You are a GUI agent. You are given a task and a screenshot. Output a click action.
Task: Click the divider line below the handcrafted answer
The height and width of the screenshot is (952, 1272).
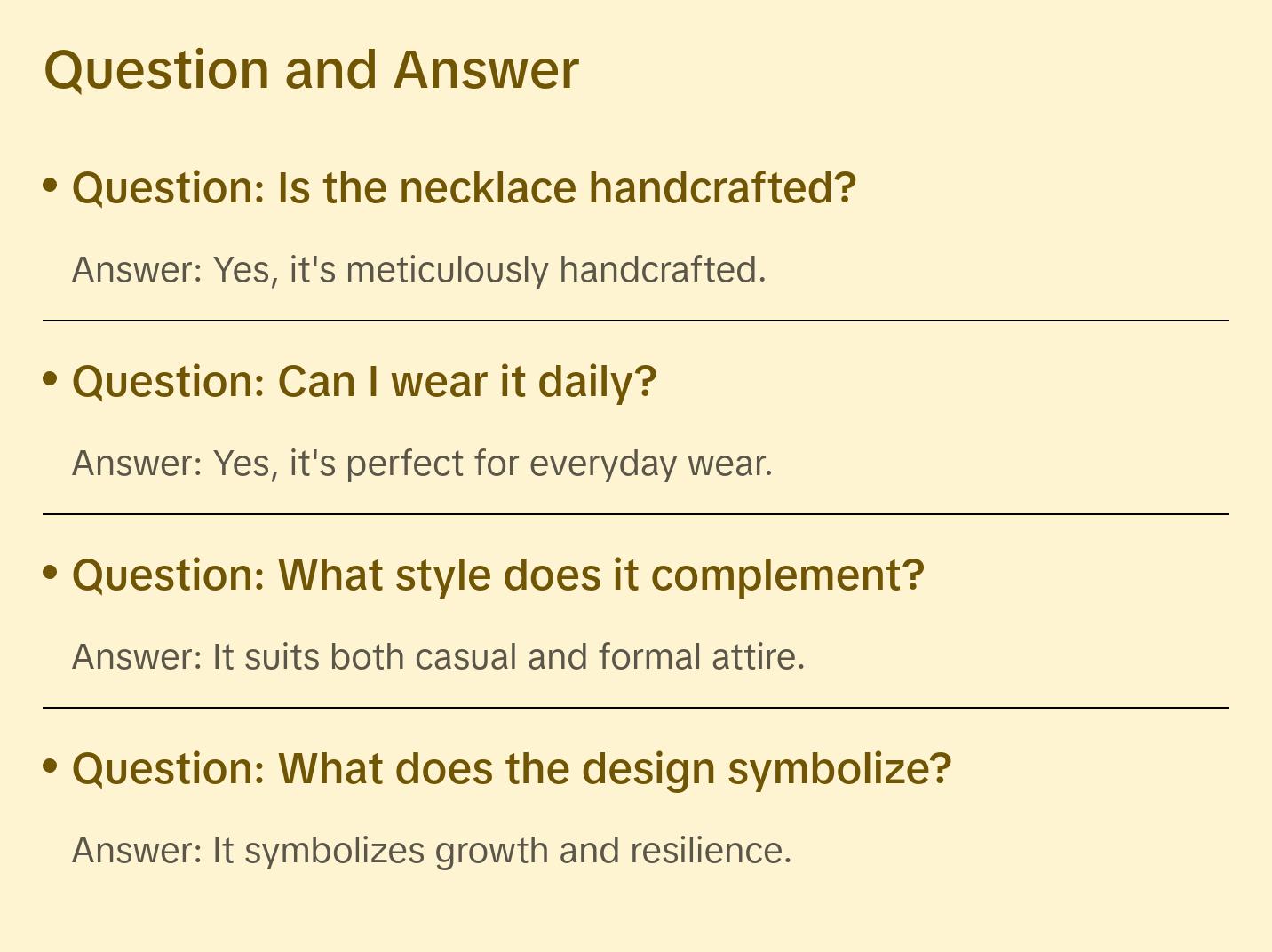click(x=636, y=321)
